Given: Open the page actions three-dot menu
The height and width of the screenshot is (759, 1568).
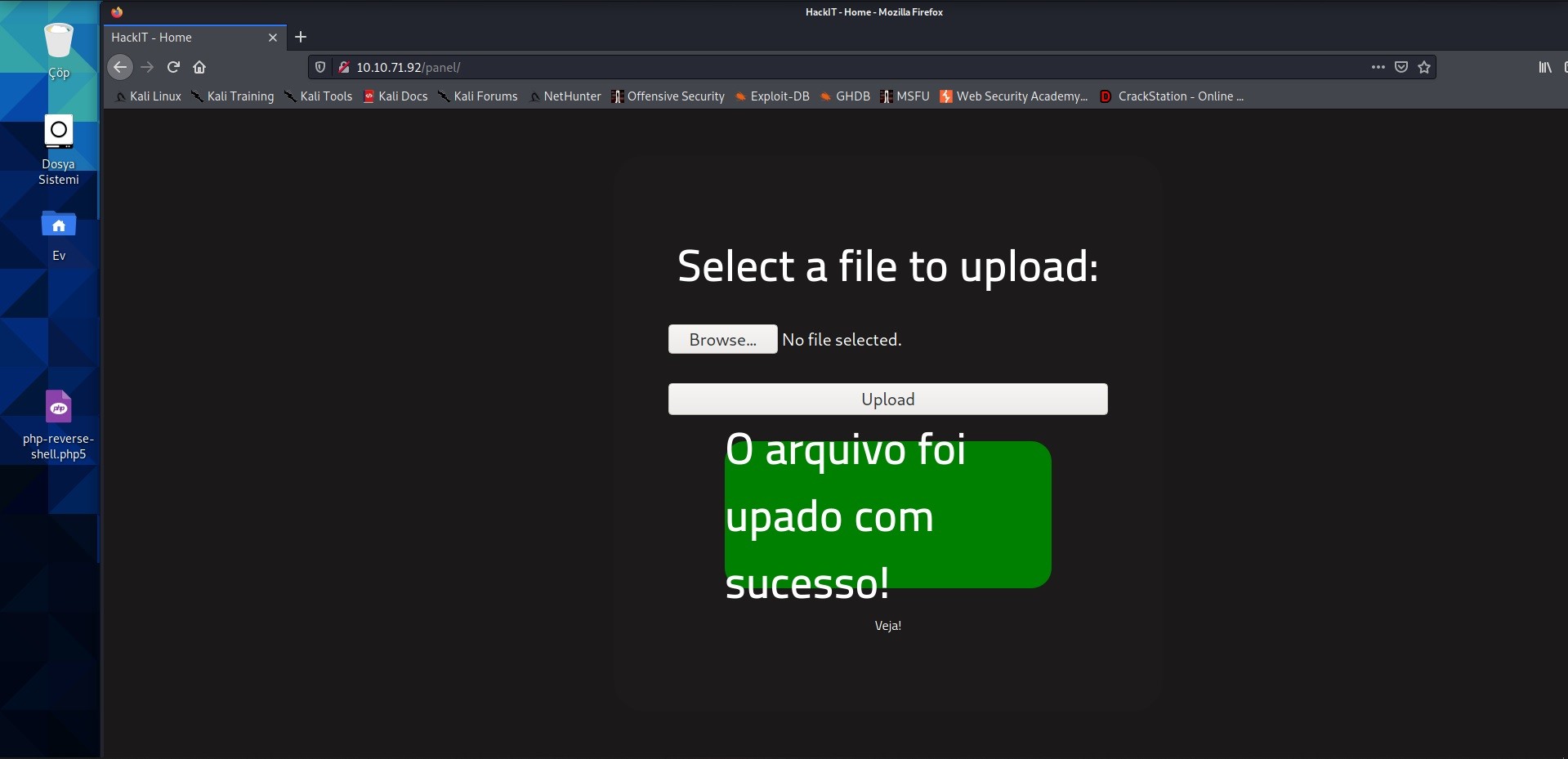Looking at the screenshot, I should pyautogui.click(x=1378, y=67).
